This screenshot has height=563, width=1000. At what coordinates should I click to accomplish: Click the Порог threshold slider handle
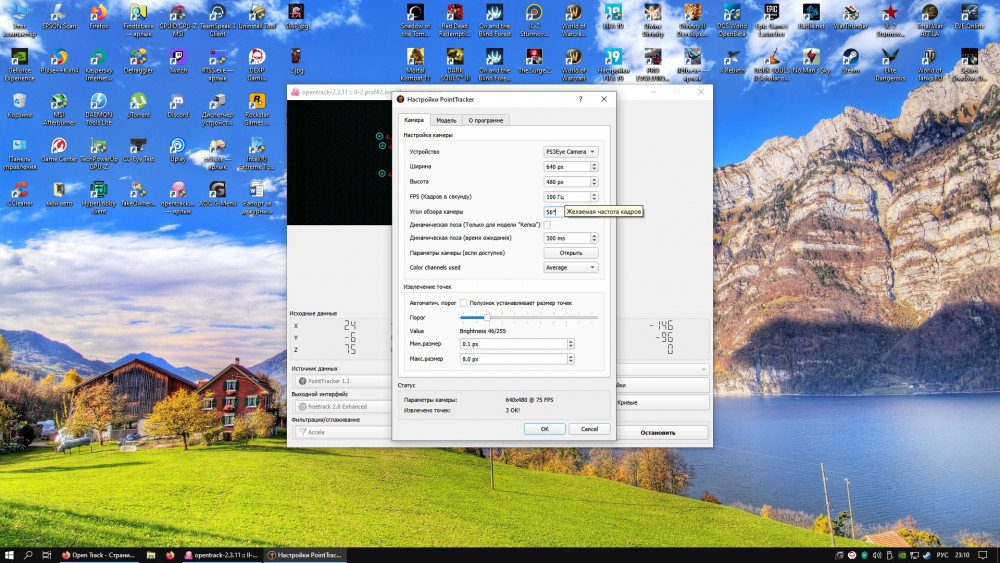coord(486,317)
